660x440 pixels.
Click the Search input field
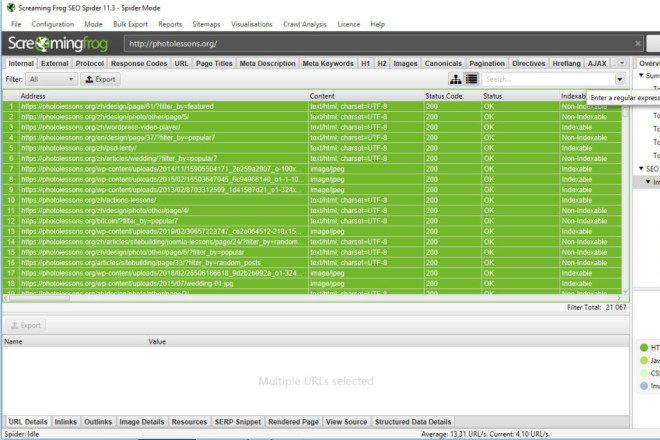548,79
